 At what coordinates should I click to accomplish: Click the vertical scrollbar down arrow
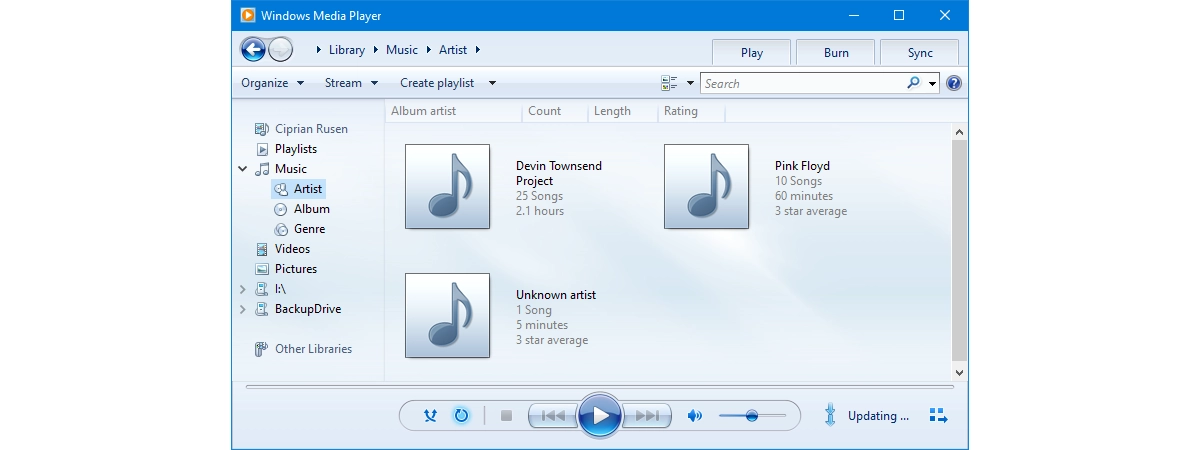(x=960, y=371)
